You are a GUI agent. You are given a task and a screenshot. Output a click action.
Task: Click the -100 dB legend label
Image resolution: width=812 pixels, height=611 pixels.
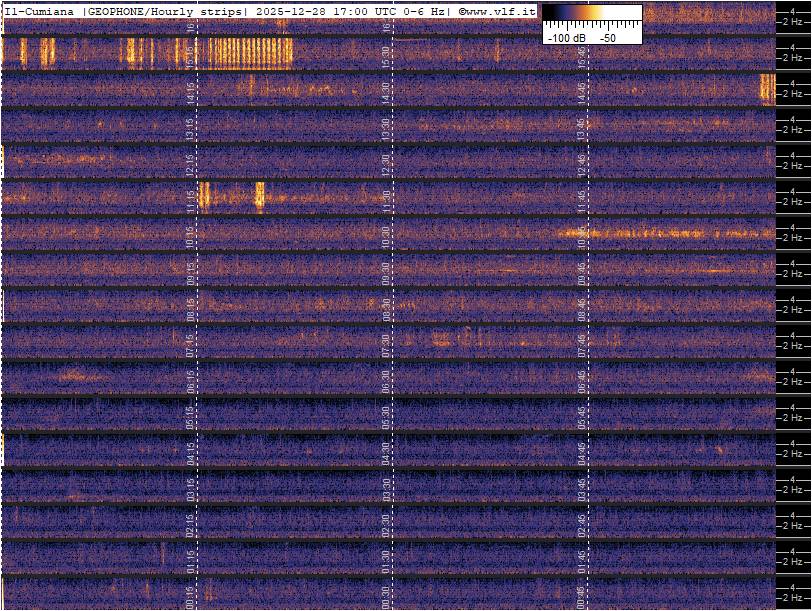[566, 37]
